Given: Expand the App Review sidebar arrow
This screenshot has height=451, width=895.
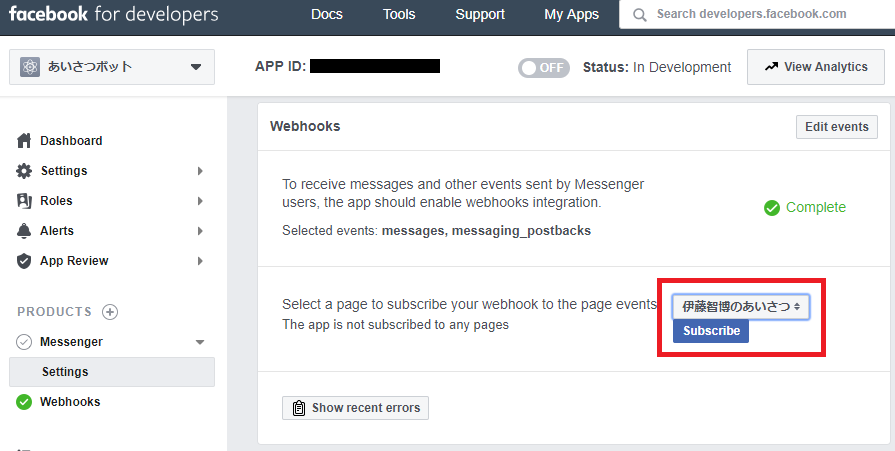Looking at the screenshot, I should tap(200, 261).
